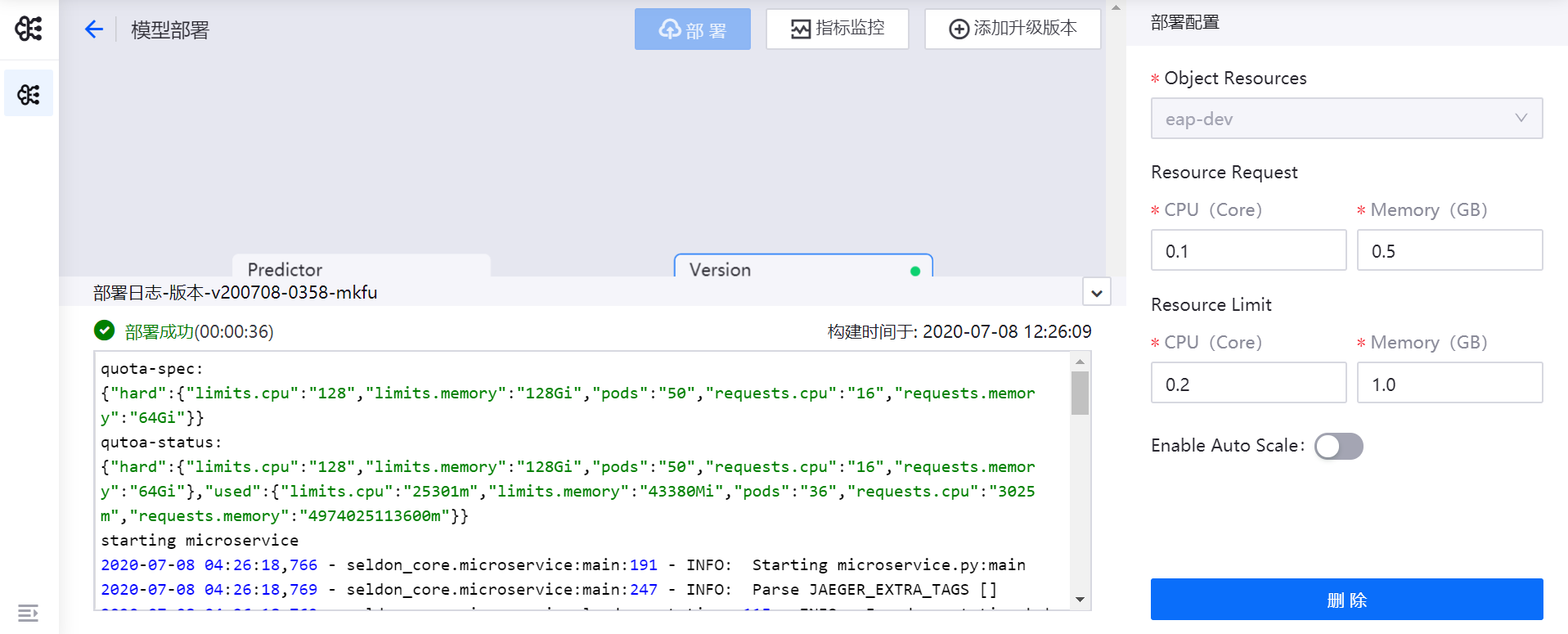The width and height of the screenshot is (1568, 634).
Task: Select the Predictor node card
Action: pos(361,268)
